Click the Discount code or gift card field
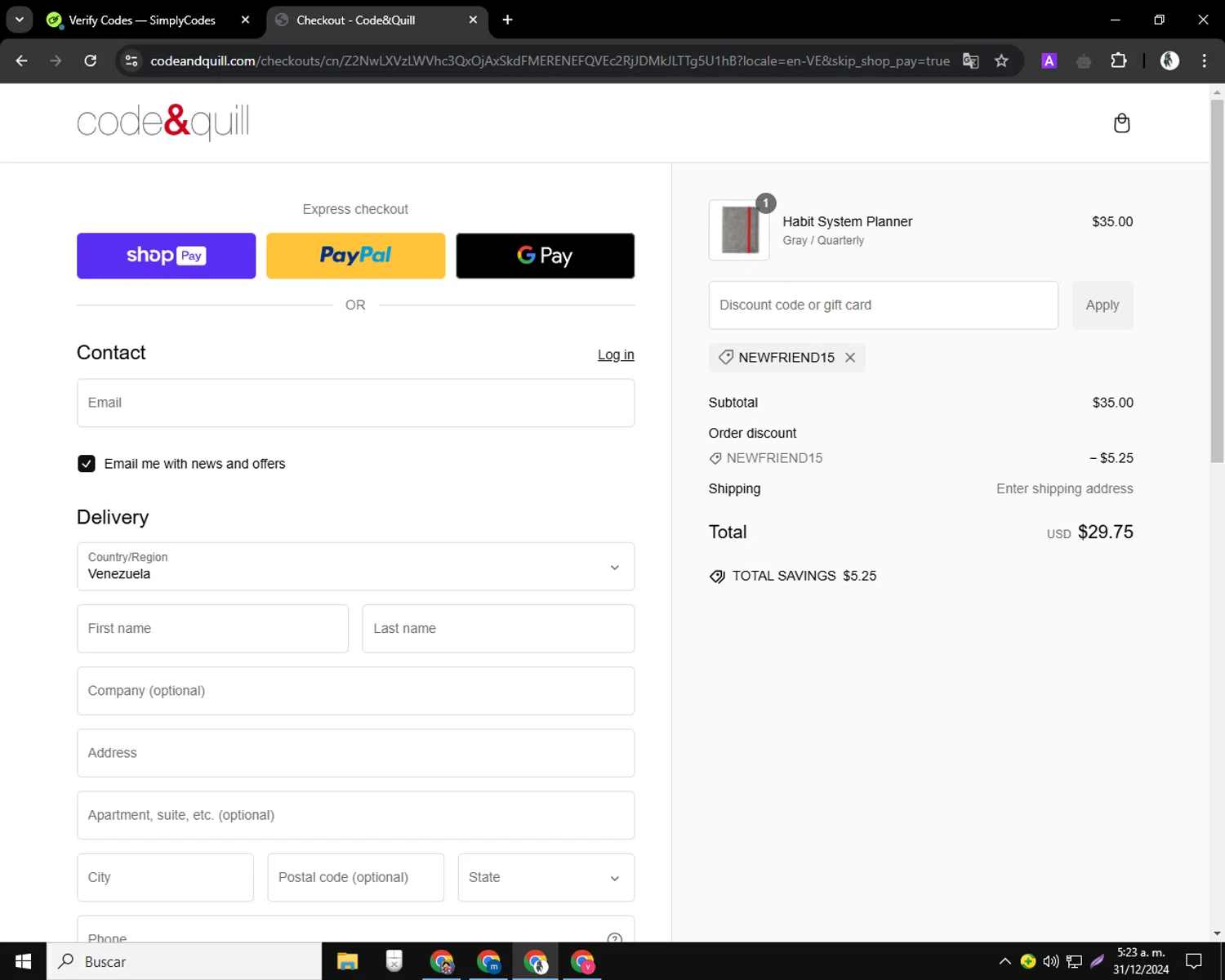This screenshot has width=1225, height=980. (884, 305)
